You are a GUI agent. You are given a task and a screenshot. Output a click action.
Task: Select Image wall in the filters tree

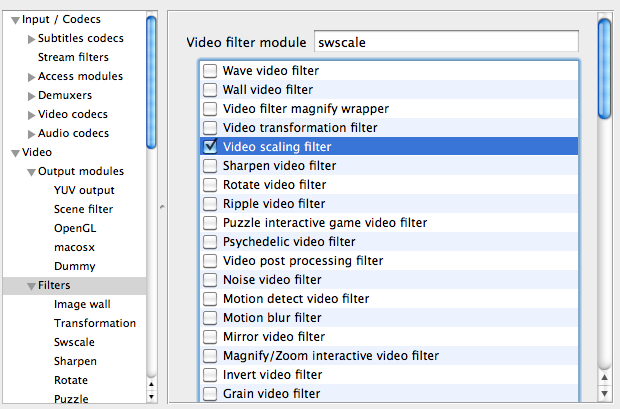point(82,305)
